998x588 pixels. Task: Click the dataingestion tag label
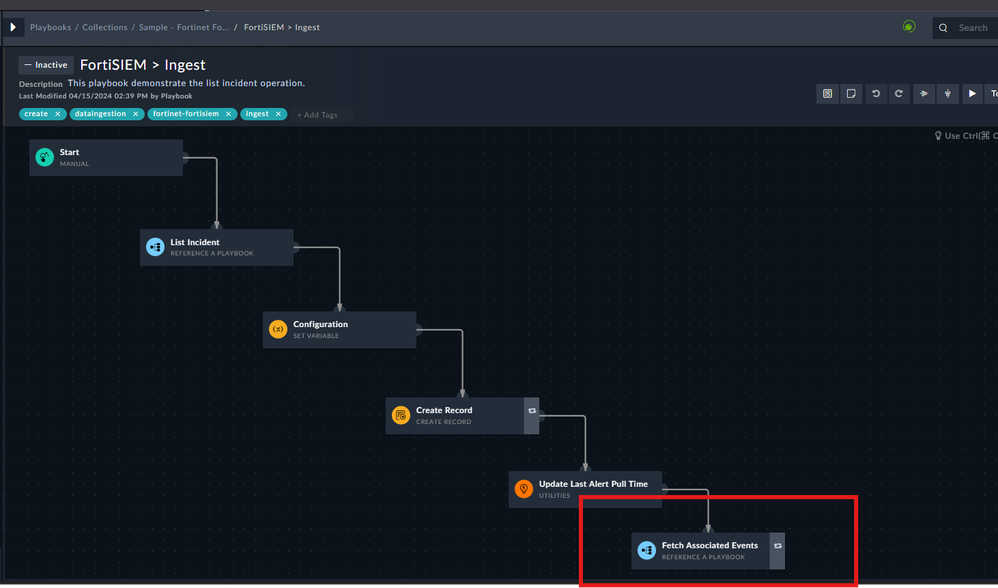point(101,114)
